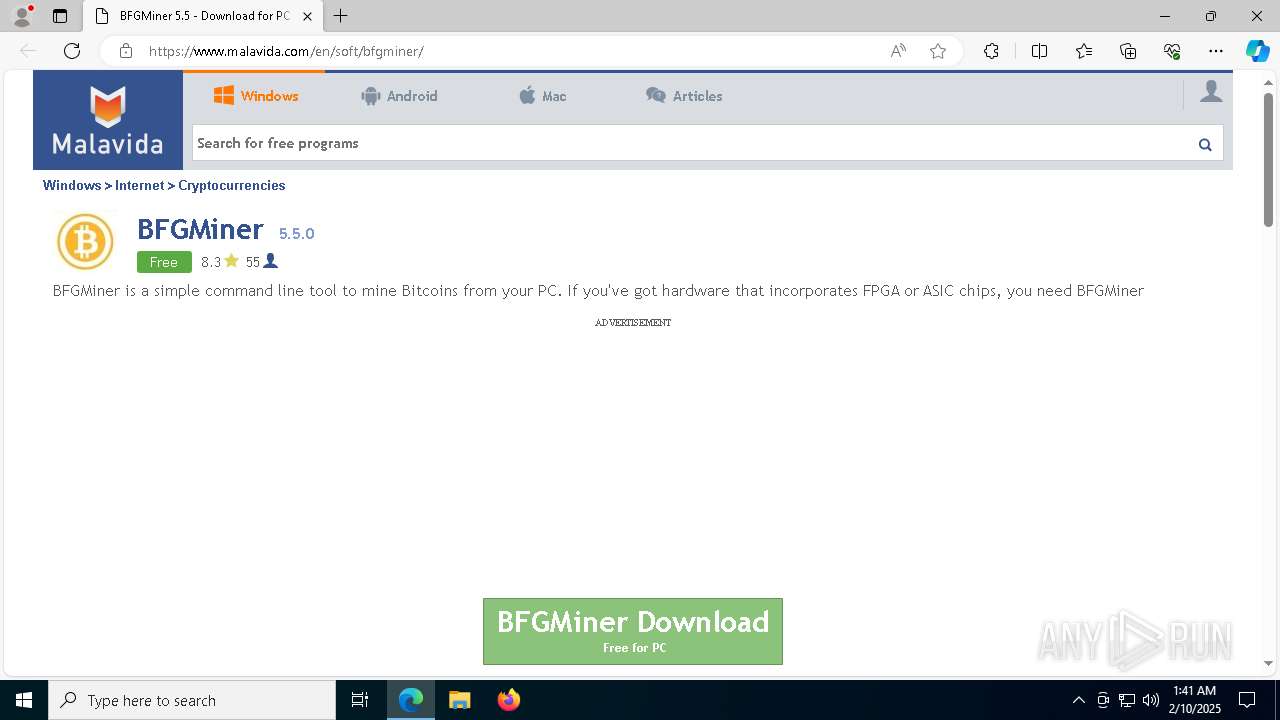
Task: Open the network tray icon
Action: click(1126, 700)
